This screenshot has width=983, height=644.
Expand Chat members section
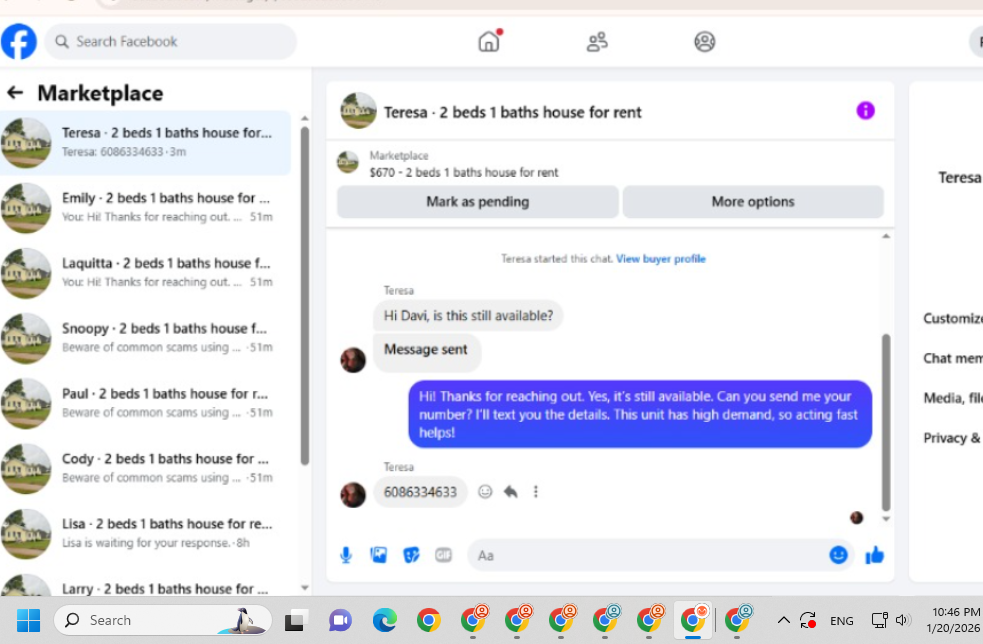[x=952, y=358]
